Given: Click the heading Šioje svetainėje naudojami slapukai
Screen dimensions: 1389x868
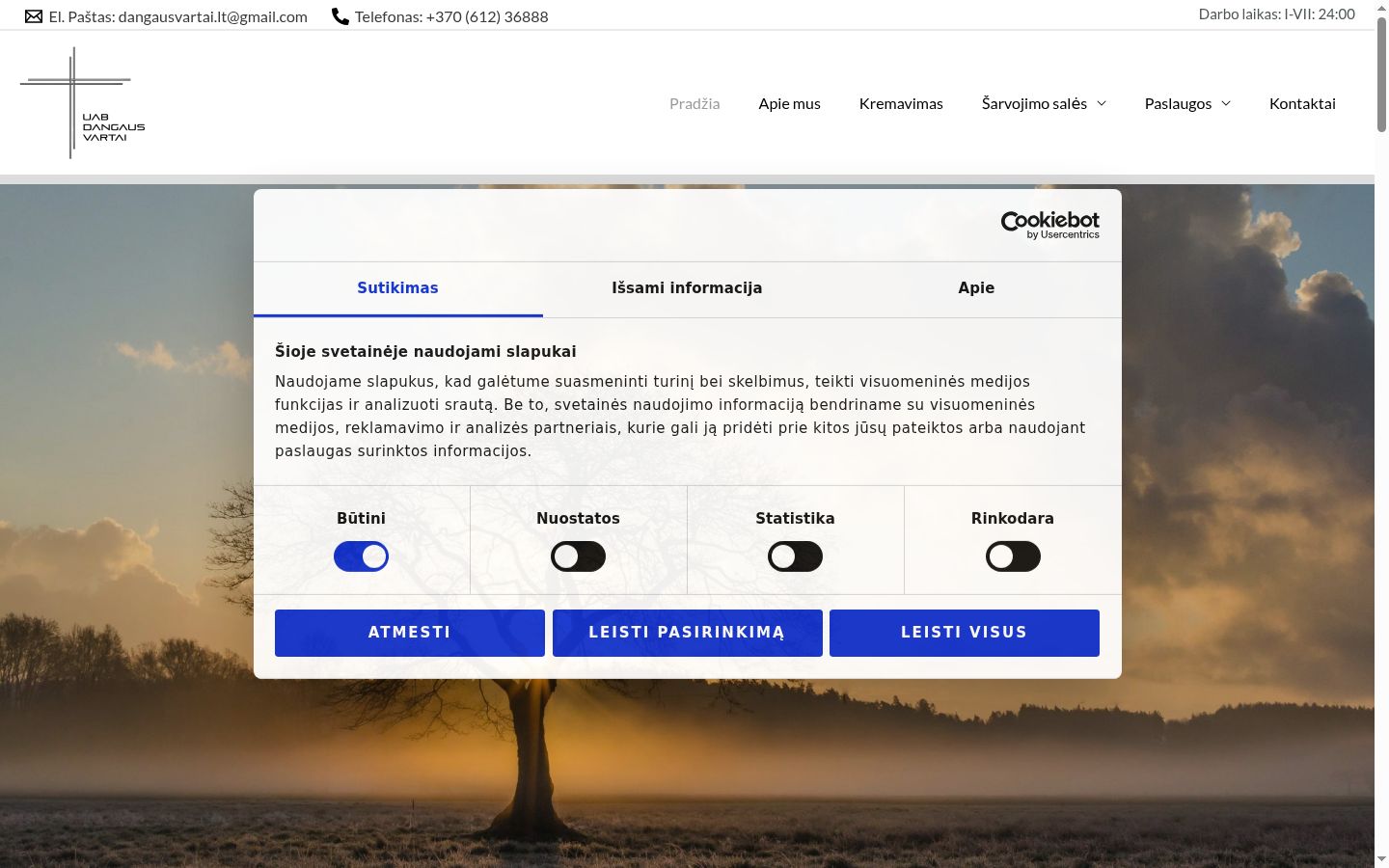Looking at the screenshot, I should 425,352.
